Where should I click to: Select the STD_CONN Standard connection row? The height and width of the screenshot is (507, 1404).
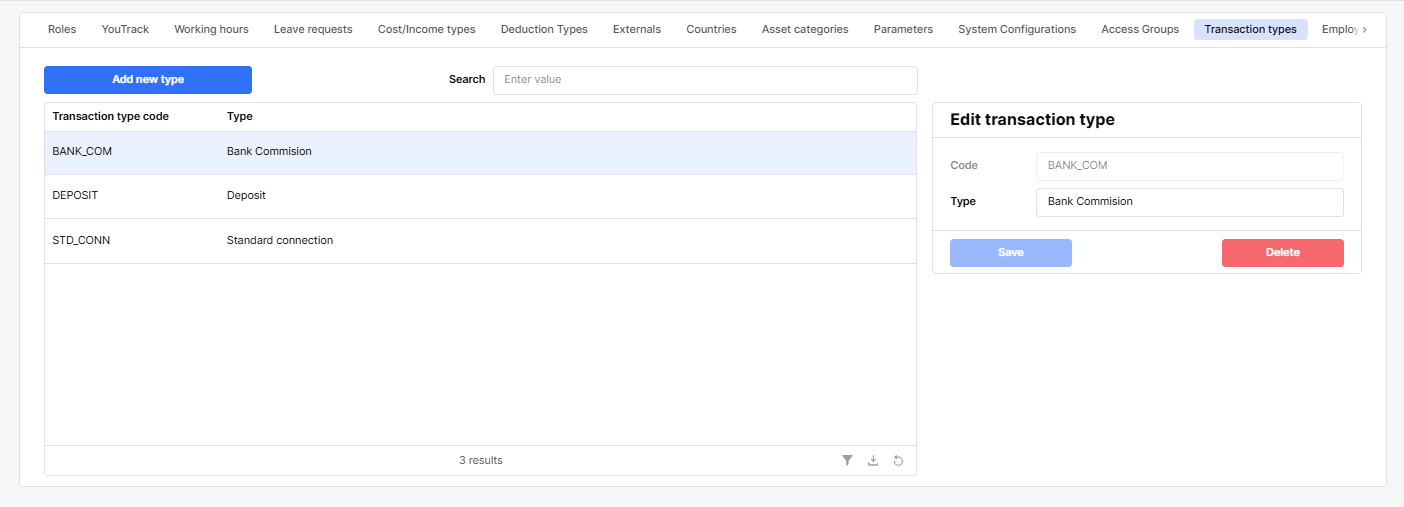[x=480, y=241]
